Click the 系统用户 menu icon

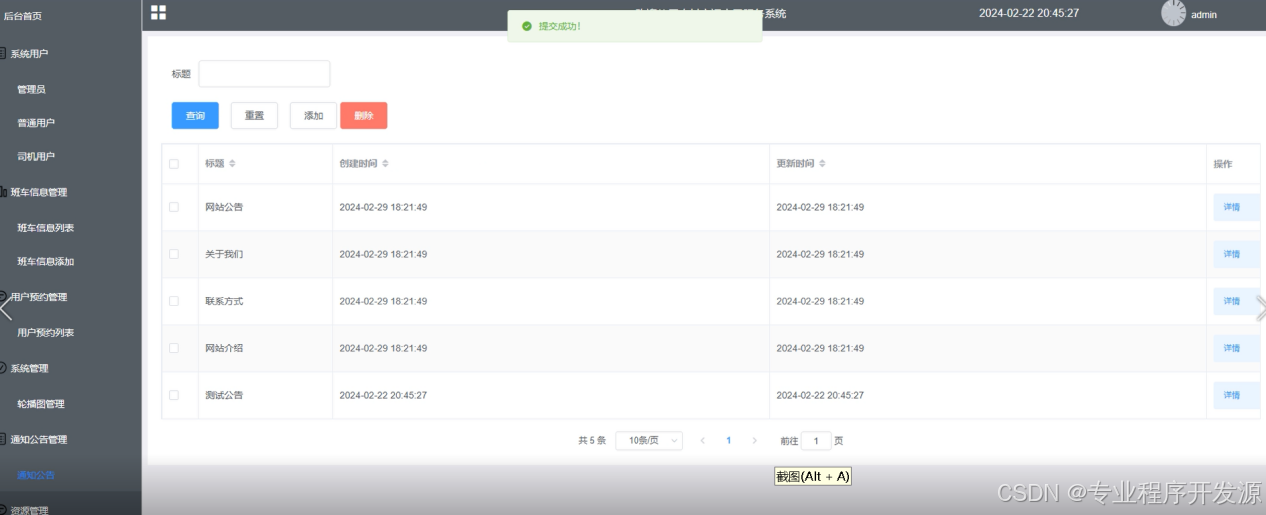point(3,53)
